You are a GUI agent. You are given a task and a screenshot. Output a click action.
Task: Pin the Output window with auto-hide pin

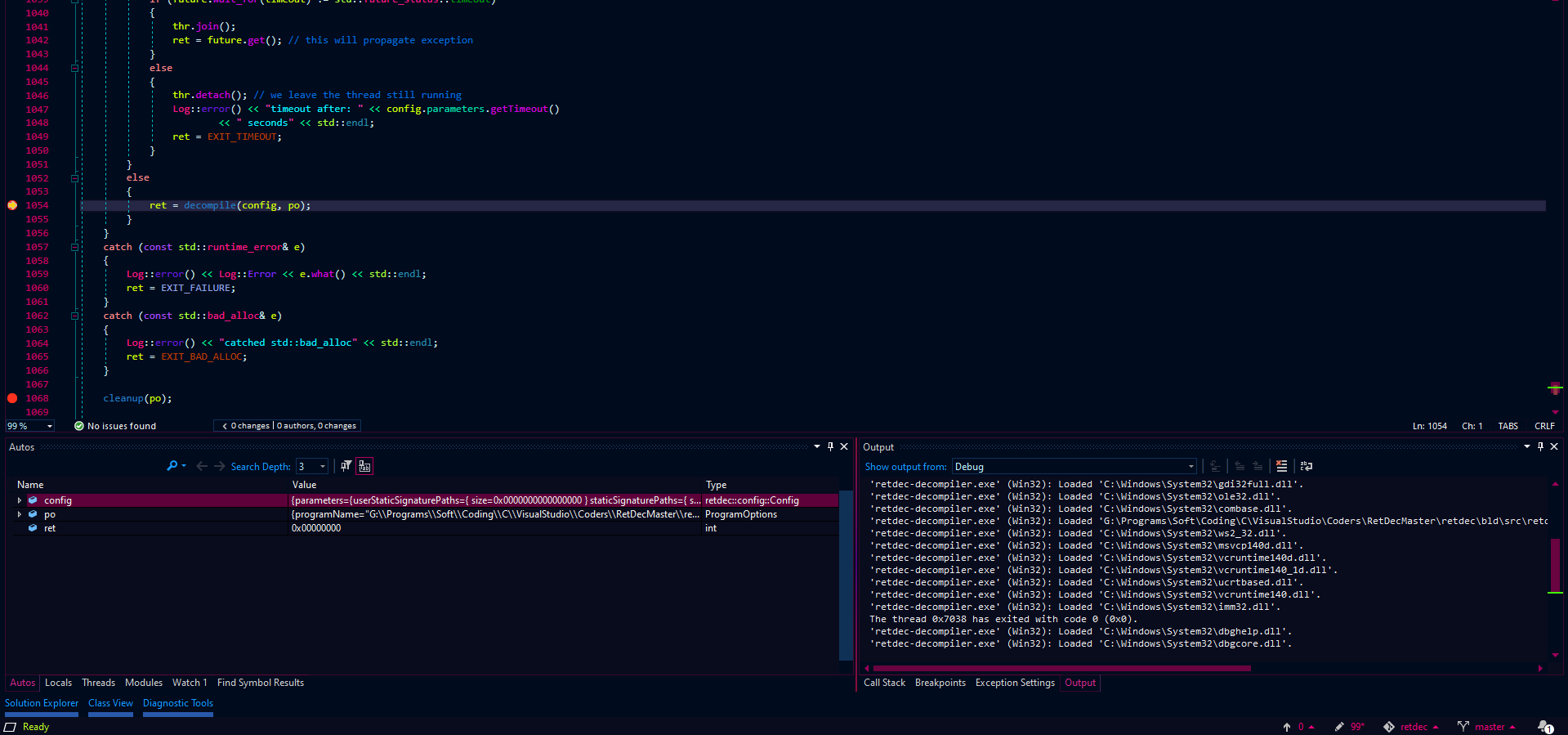(x=1540, y=446)
